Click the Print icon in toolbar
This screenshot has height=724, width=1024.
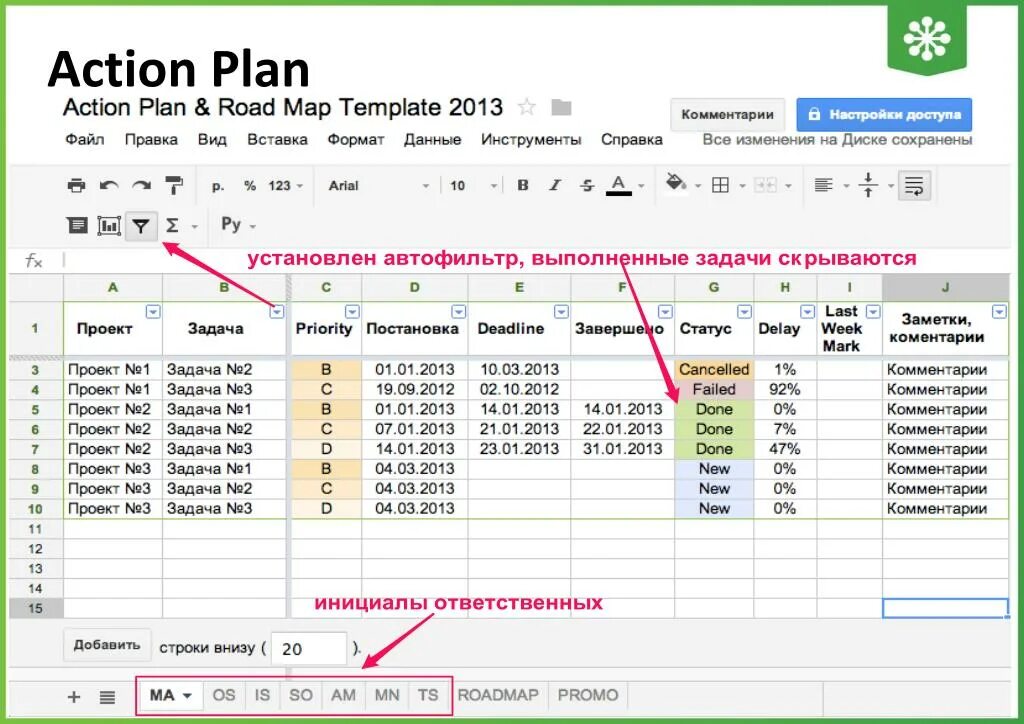click(76, 186)
